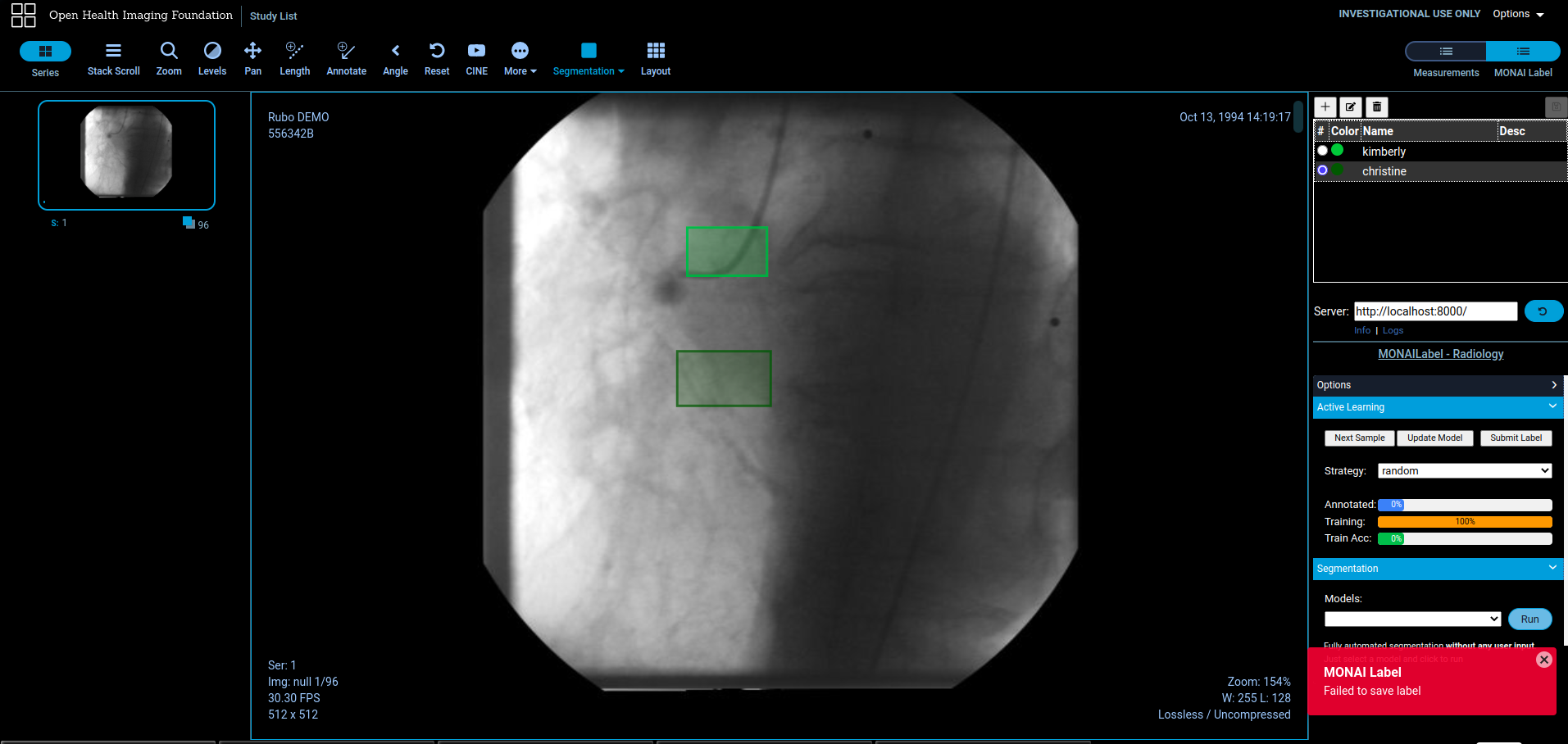1568x744 pixels.
Task: Open the Strategy dropdown
Action: tap(1464, 470)
